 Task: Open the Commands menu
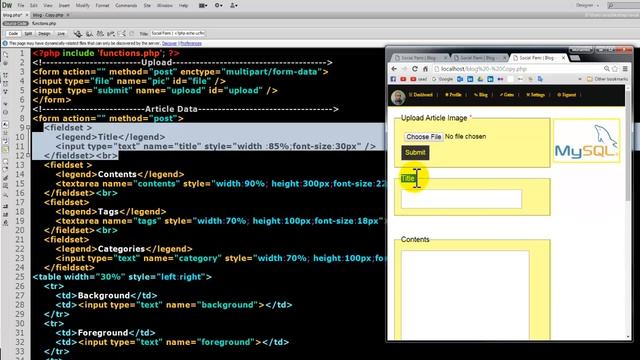(x=126, y=5)
